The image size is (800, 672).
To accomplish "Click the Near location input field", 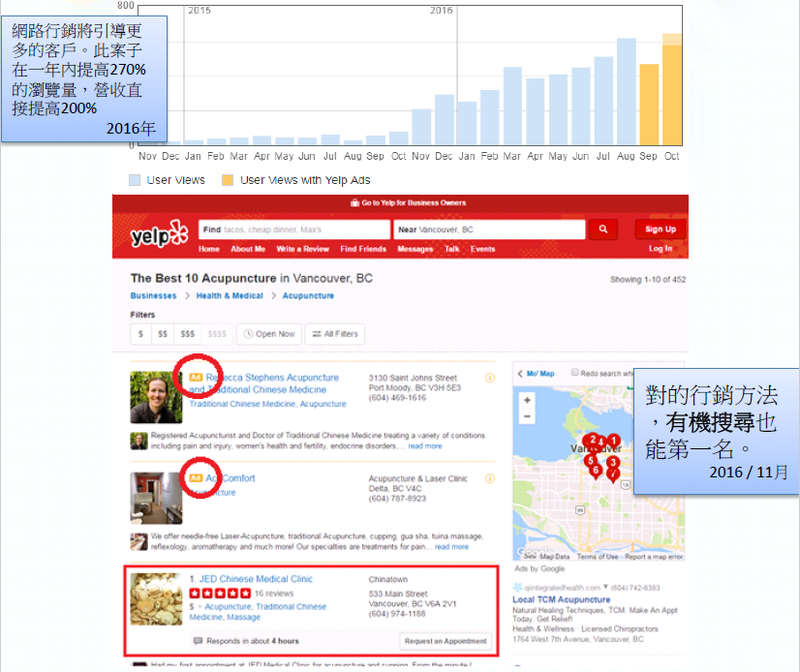I will click(488, 230).
